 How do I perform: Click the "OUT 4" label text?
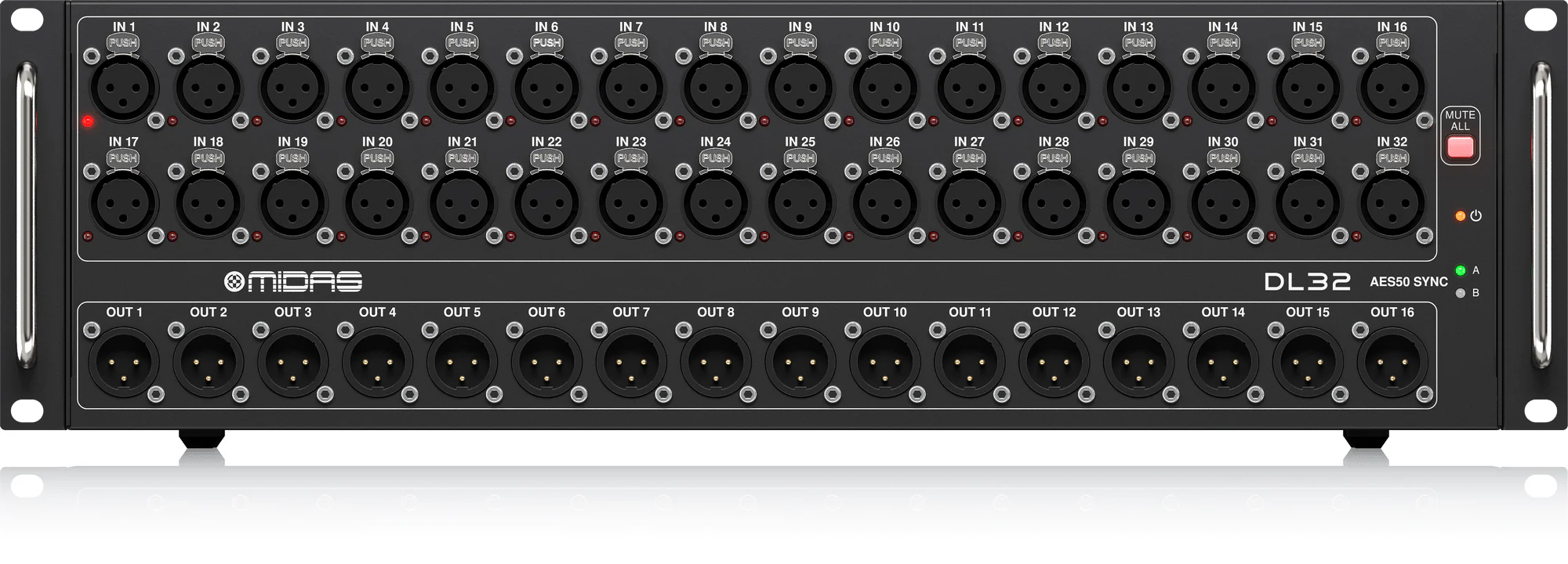pyautogui.click(x=377, y=312)
